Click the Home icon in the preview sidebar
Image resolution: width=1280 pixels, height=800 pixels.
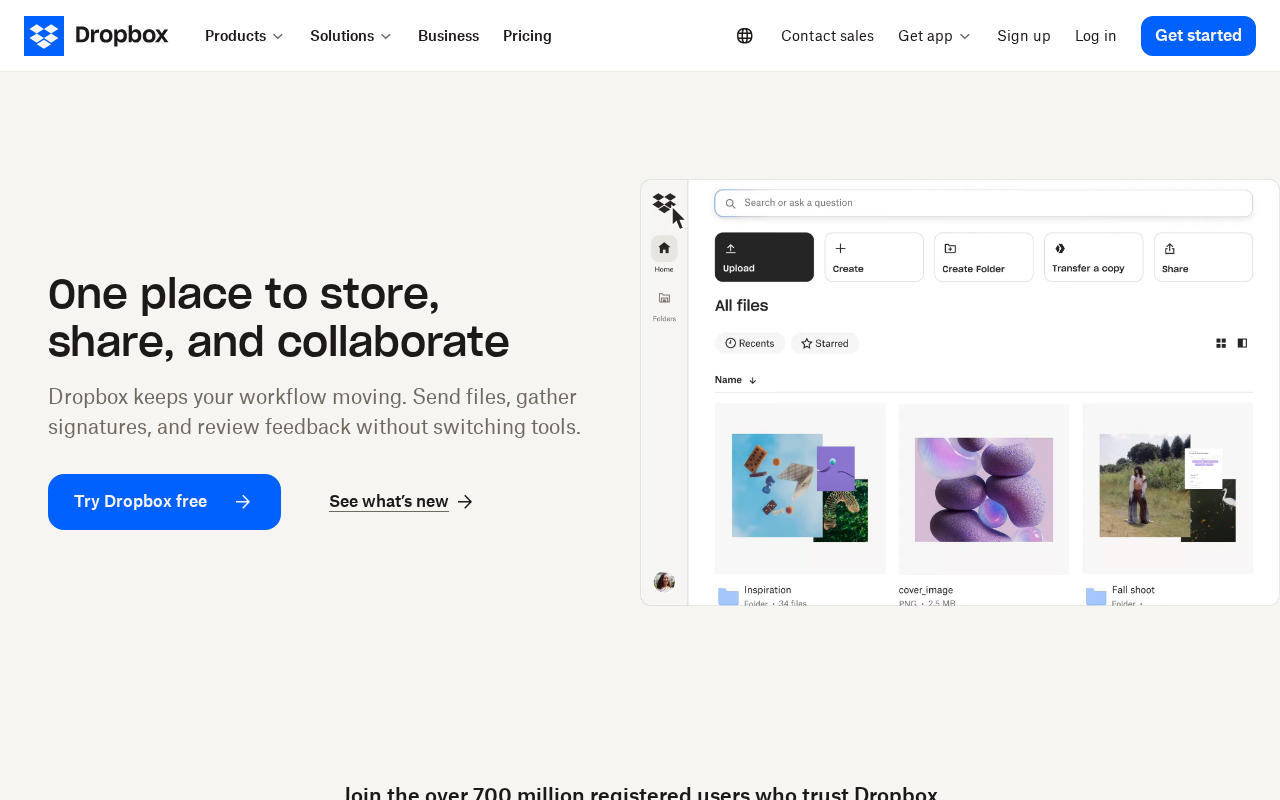[x=664, y=248]
